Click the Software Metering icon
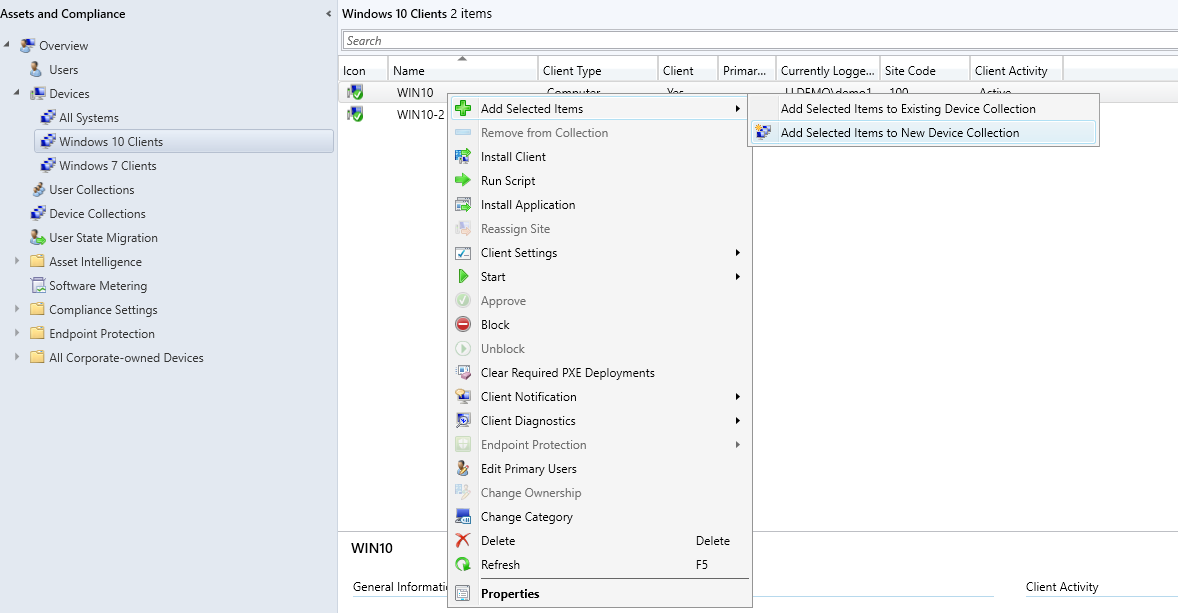The height and width of the screenshot is (613, 1178). (38, 285)
